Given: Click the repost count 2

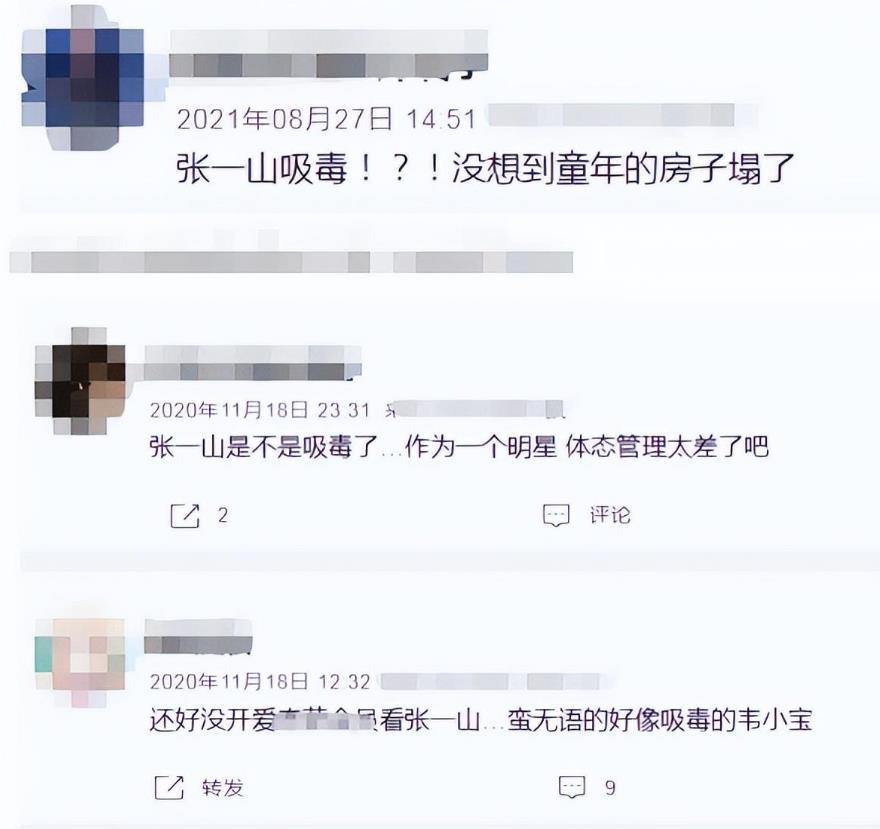Looking at the screenshot, I should (223, 515).
